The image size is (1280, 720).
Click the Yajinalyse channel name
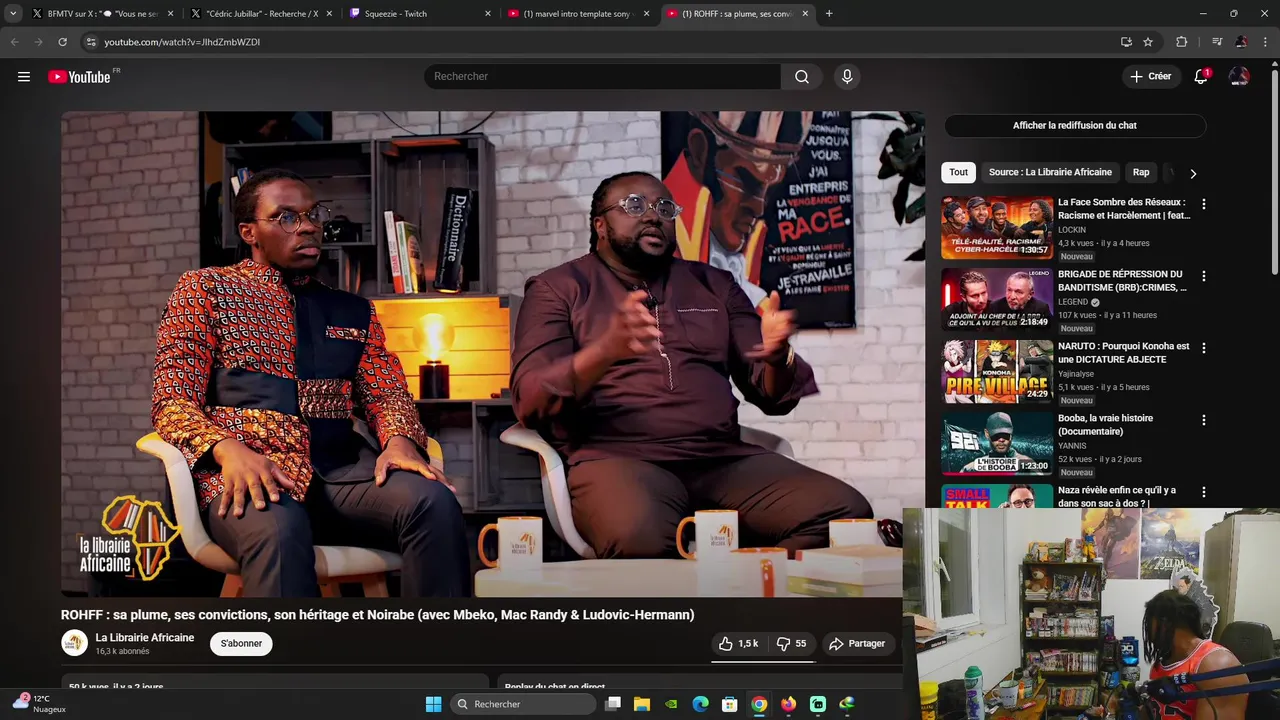(1076, 374)
